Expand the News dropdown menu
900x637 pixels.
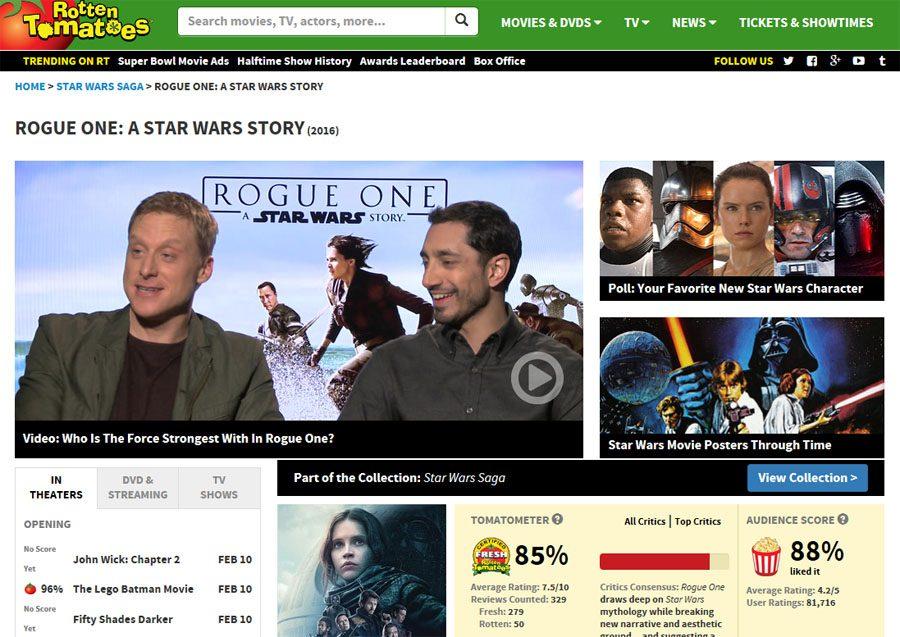[x=694, y=22]
